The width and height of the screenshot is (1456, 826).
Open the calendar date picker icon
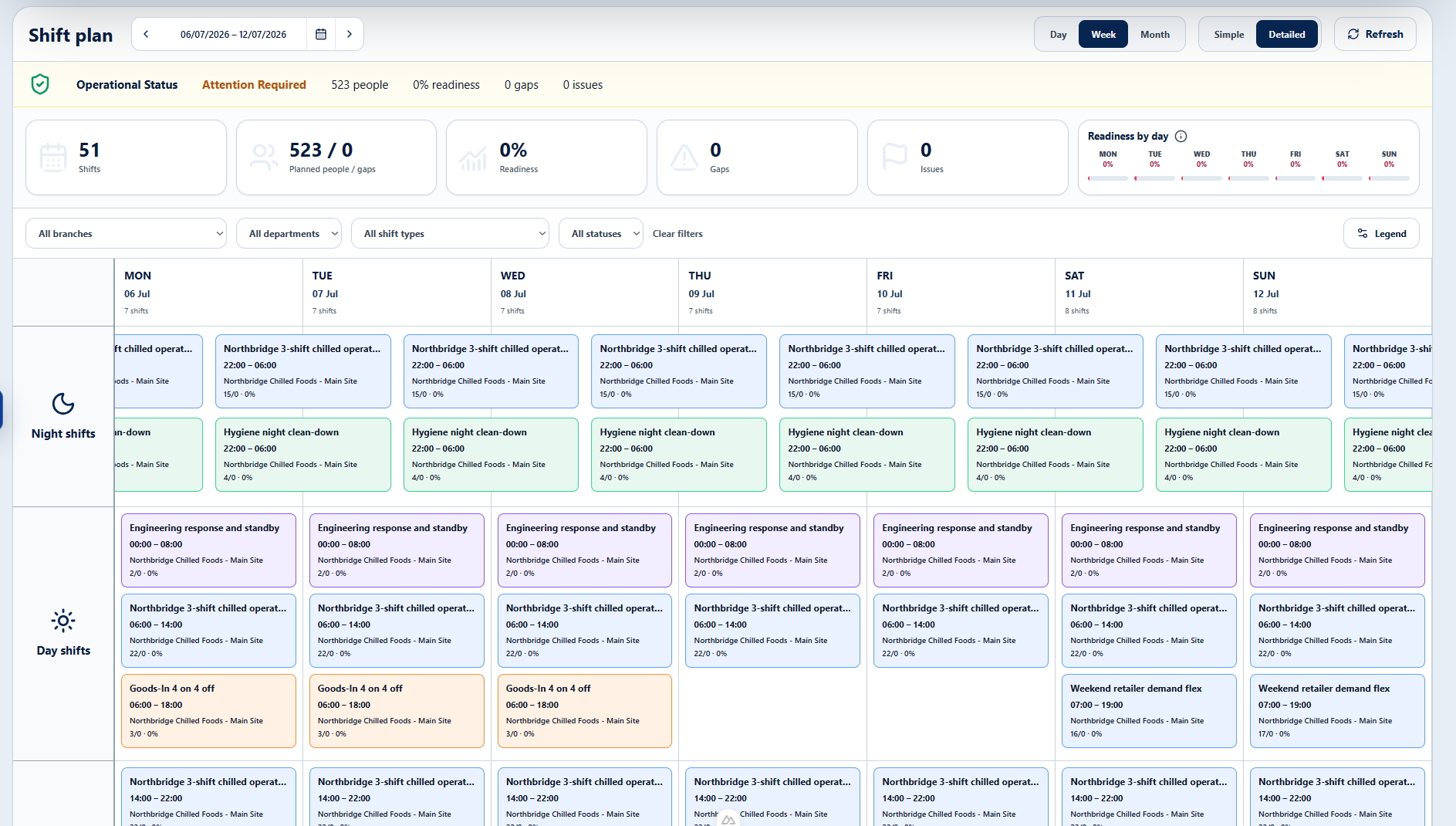coord(321,34)
